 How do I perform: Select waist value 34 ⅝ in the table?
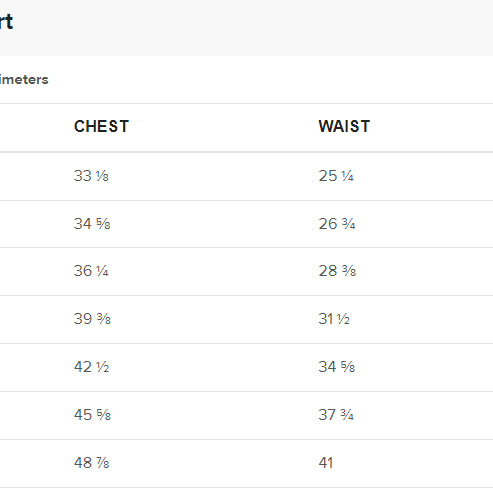coord(337,367)
